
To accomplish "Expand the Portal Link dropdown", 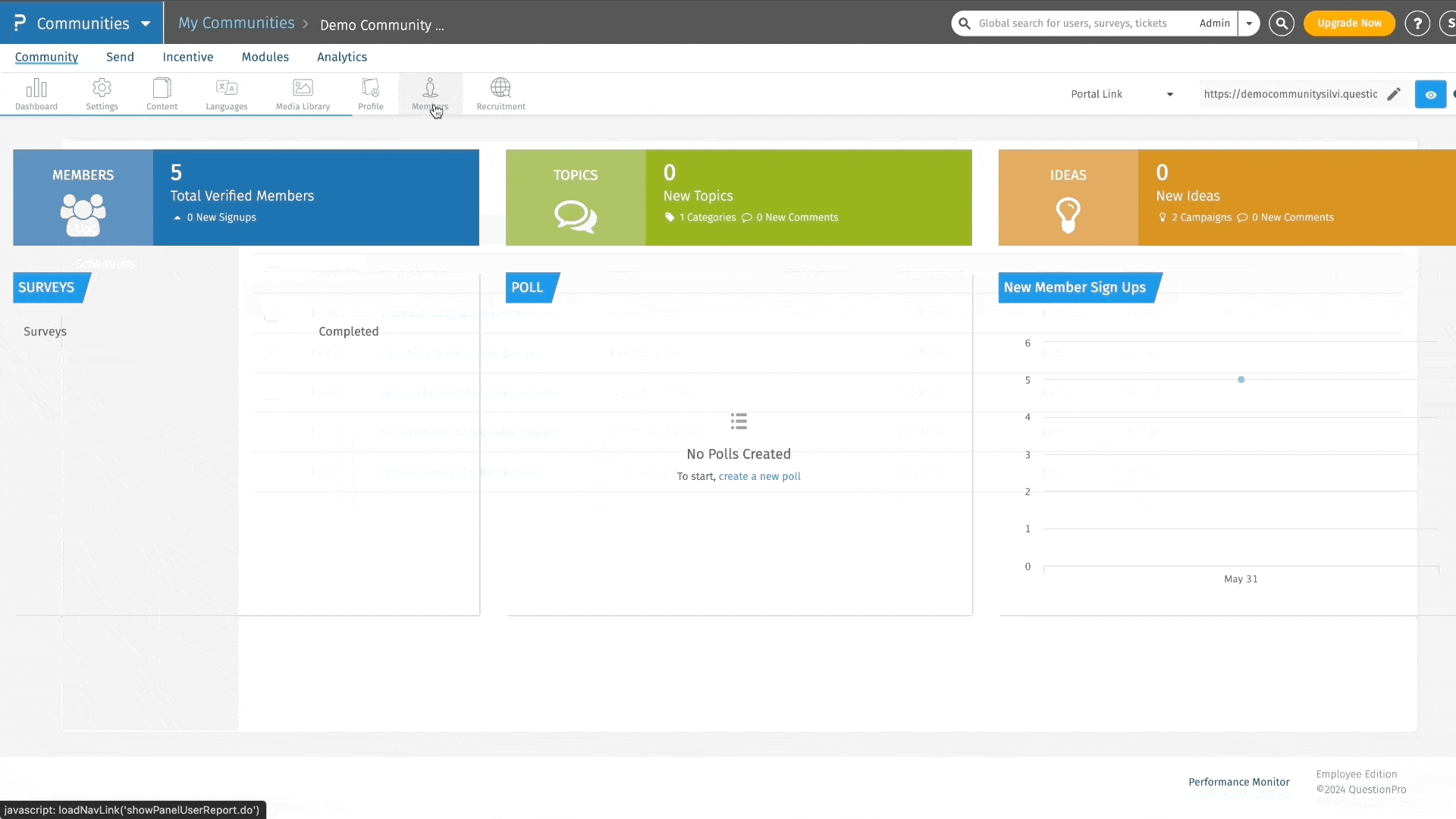I will pyautogui.click(x=1170, y=94).
